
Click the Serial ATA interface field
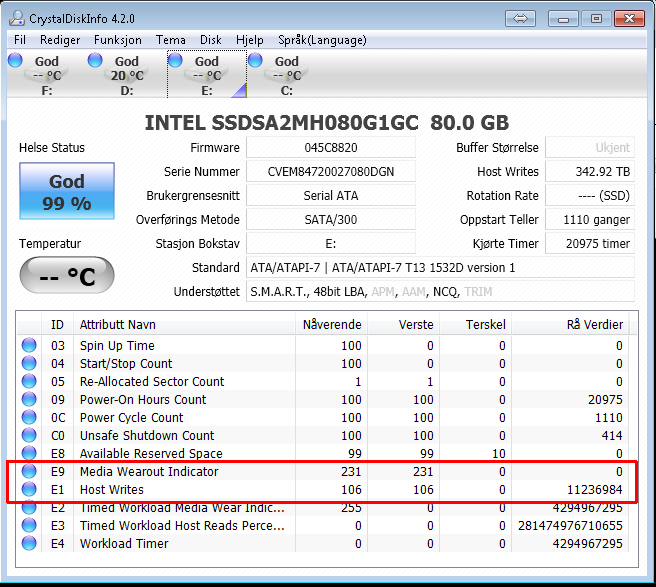[x=331, y=195]
